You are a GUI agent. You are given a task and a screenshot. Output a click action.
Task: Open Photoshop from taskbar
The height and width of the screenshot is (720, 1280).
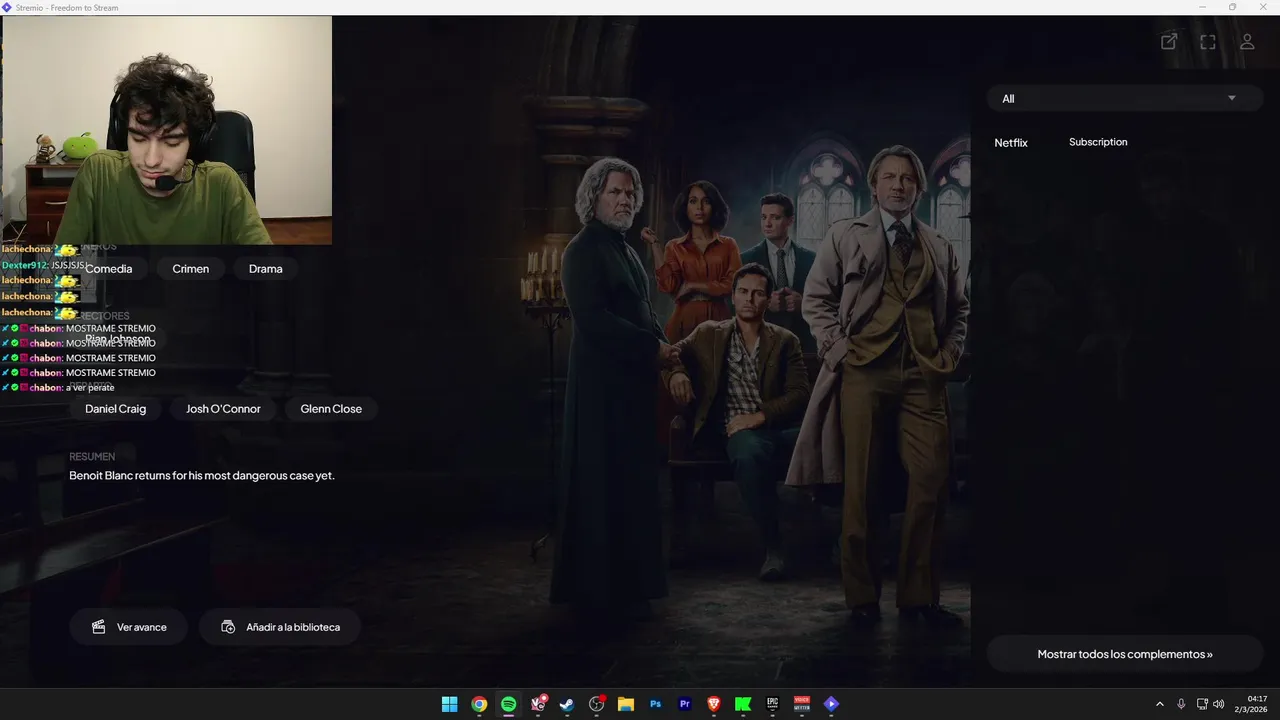point(655,704)
